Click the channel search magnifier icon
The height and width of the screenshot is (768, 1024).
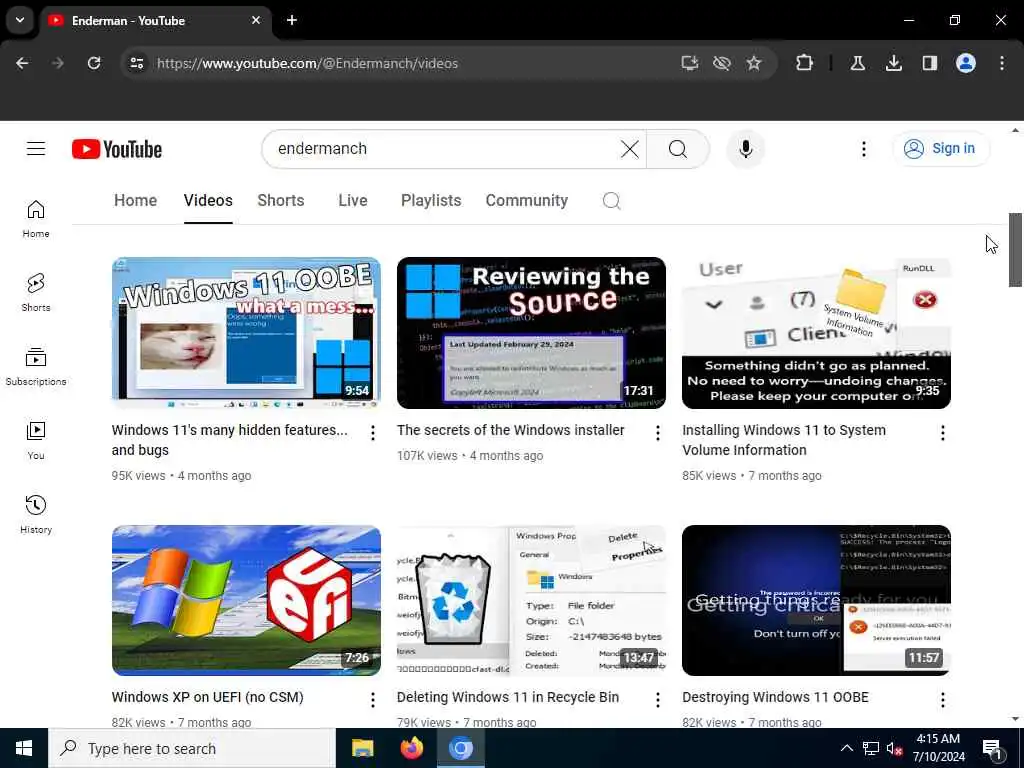tap(611, 200)
